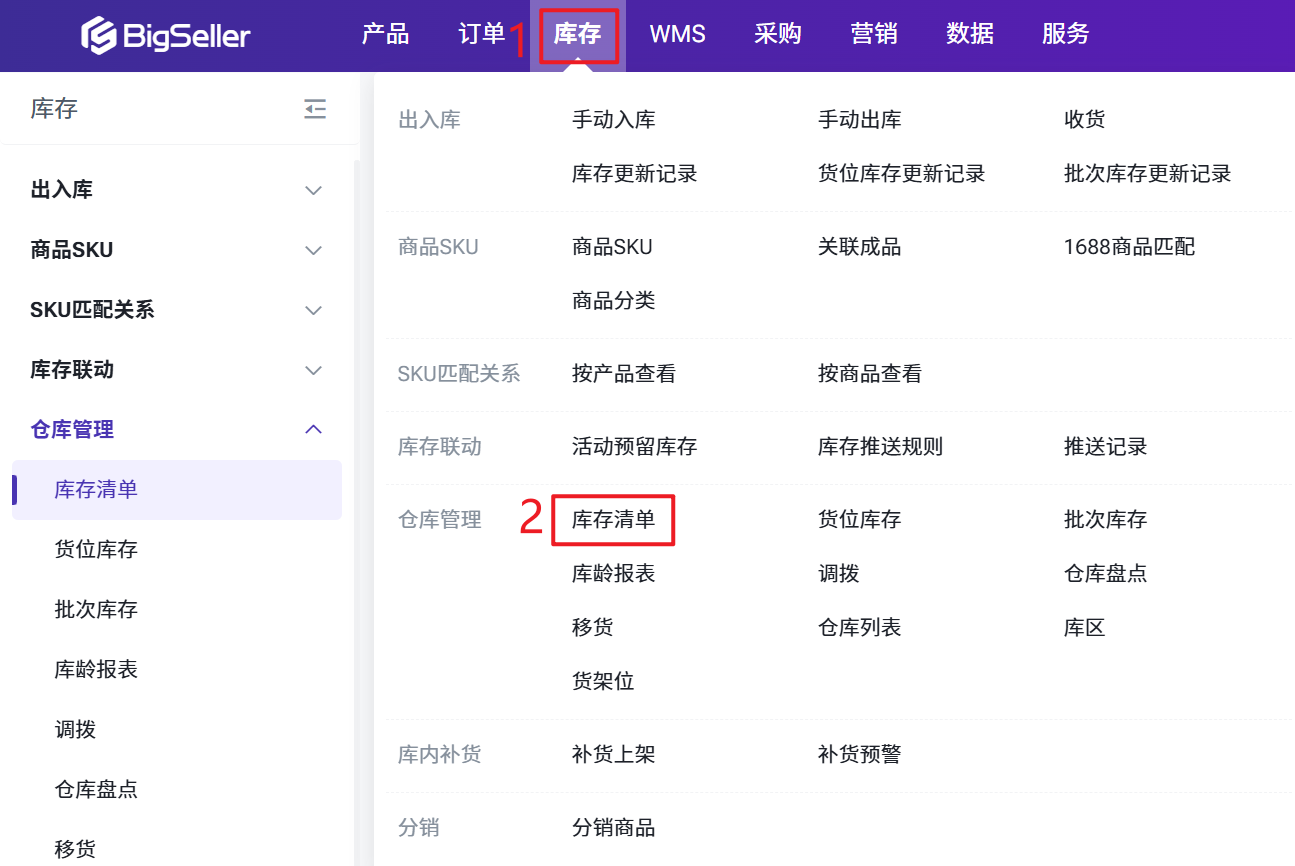
Task: Select 库存清单 in the dropdown menu
Action: click(613, 520)
